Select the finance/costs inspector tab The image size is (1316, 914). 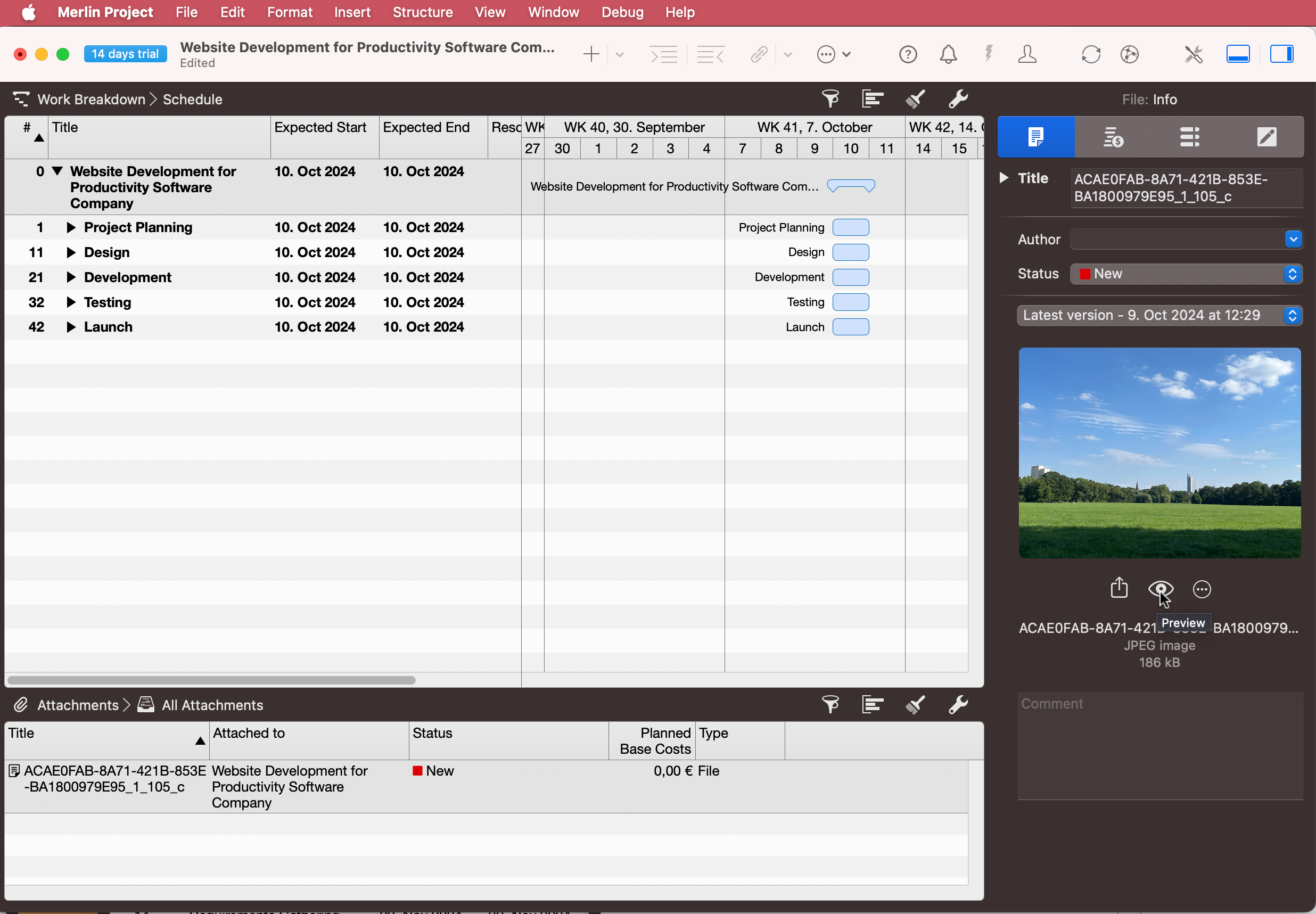pos(1113,137)
